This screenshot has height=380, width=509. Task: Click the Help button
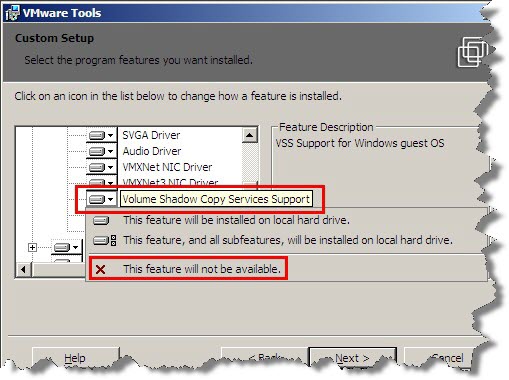[x=75, y=358]
